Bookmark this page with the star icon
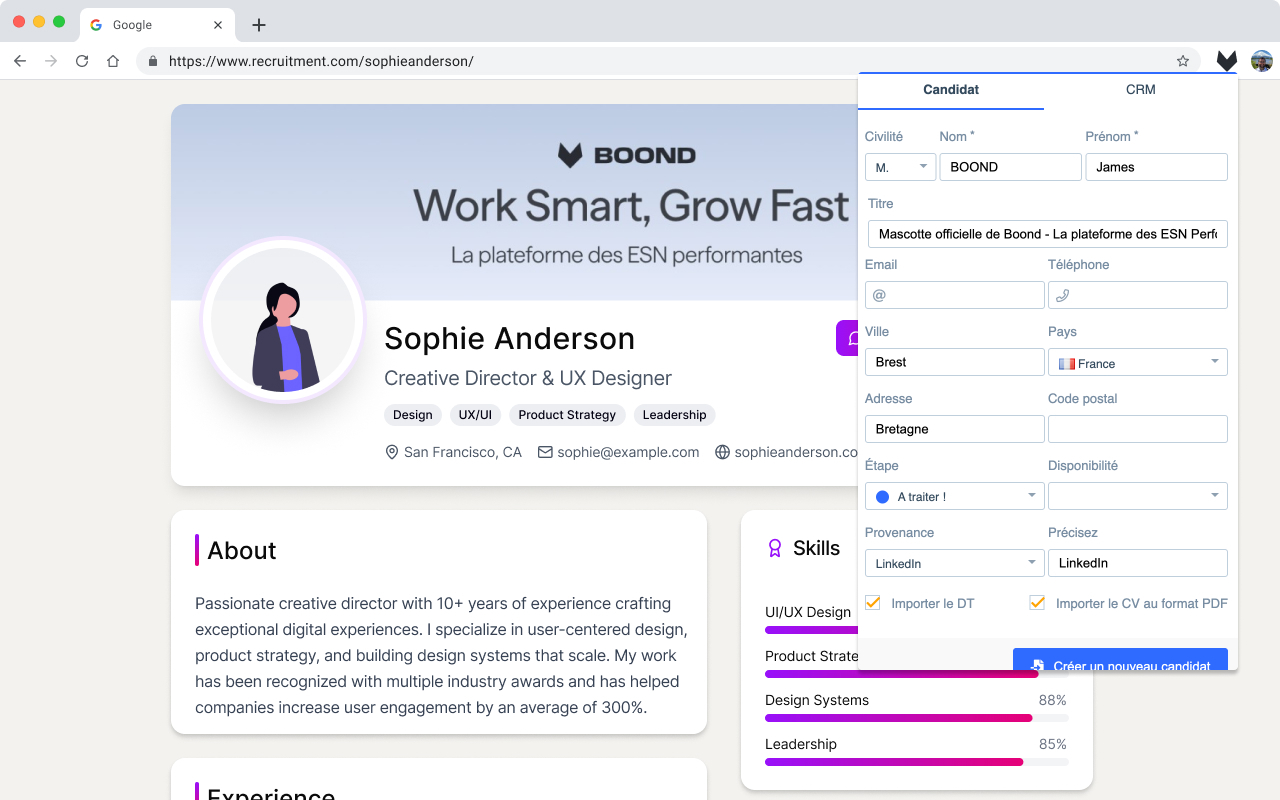 pos(1183,61)
